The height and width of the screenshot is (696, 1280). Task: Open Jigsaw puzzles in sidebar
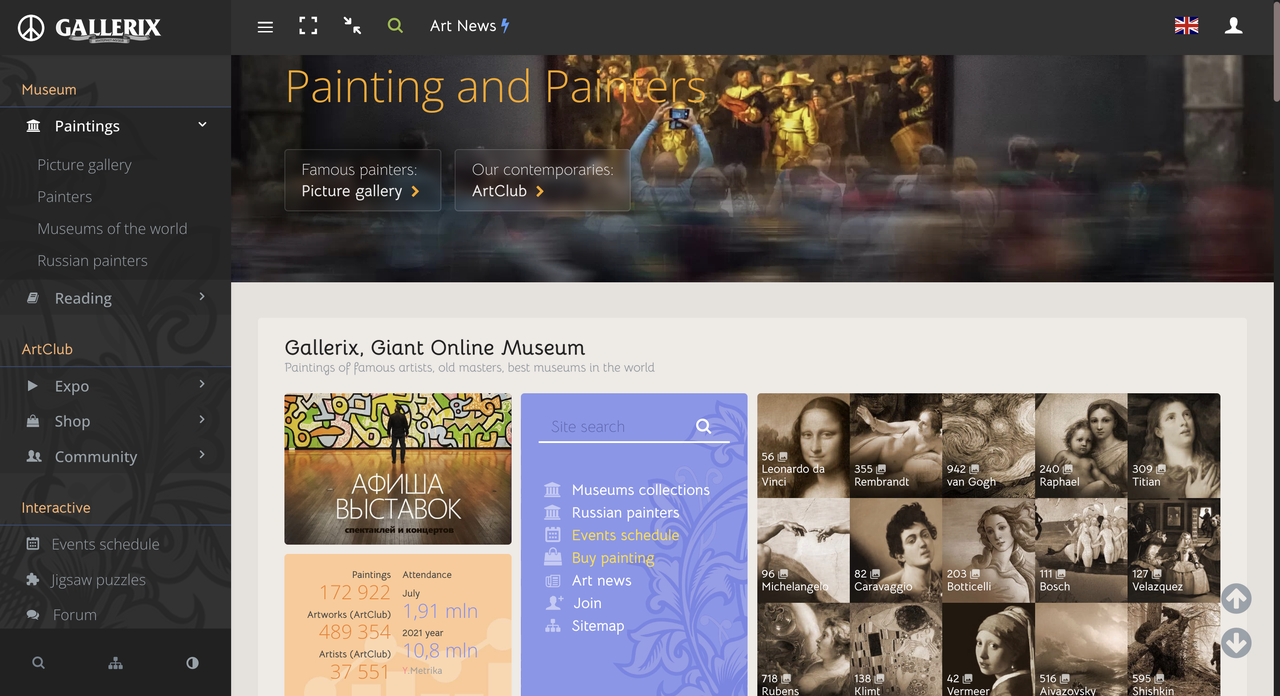coord(98,580)
